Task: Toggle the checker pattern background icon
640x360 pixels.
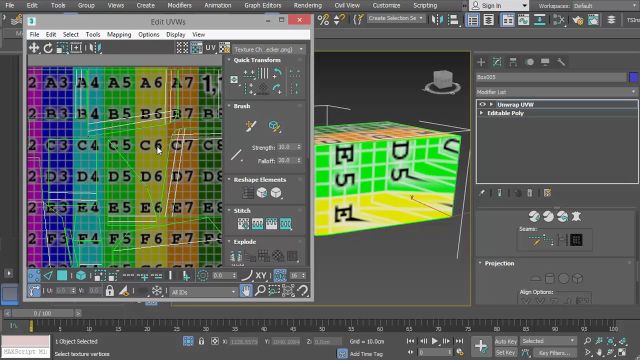Action: [224, 48]
